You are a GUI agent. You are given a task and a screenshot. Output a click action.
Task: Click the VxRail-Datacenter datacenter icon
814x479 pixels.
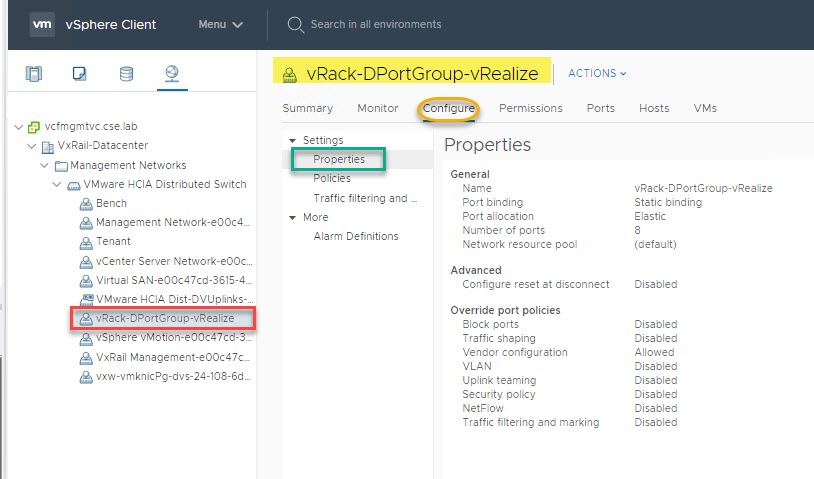[48, 146]
